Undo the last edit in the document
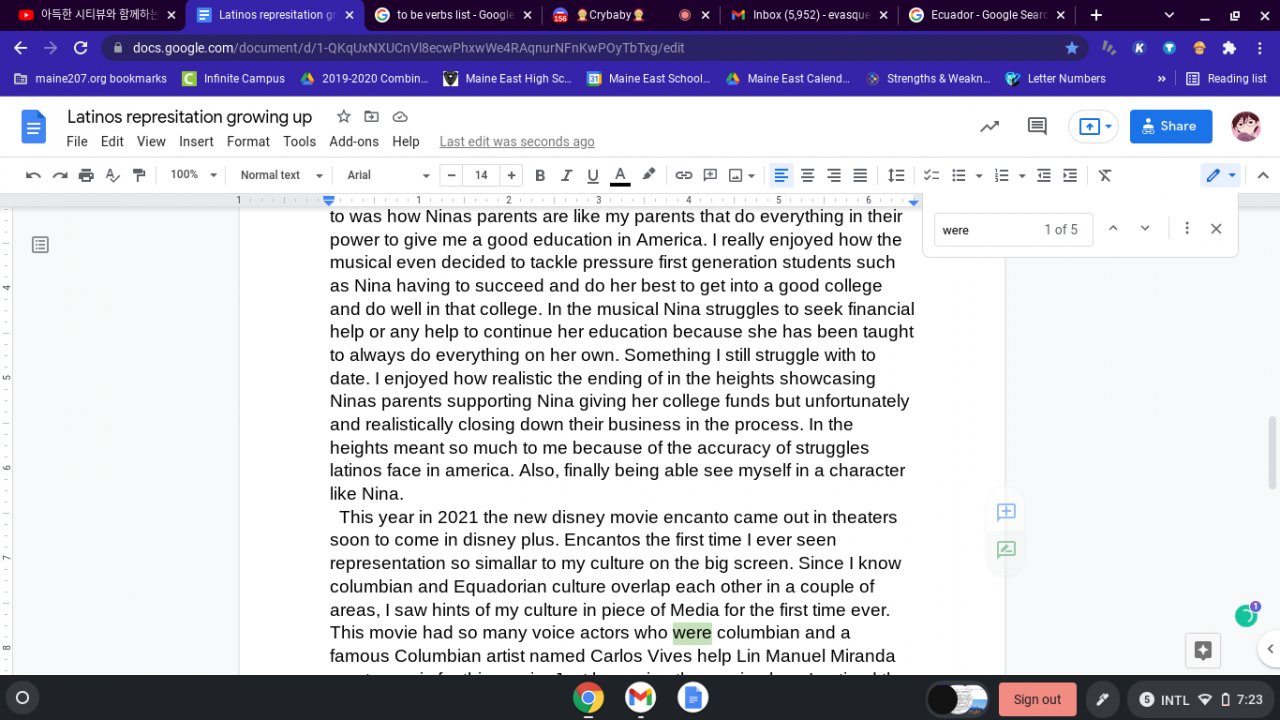This screenshot has height=720, width=1280. pos(33,175)
